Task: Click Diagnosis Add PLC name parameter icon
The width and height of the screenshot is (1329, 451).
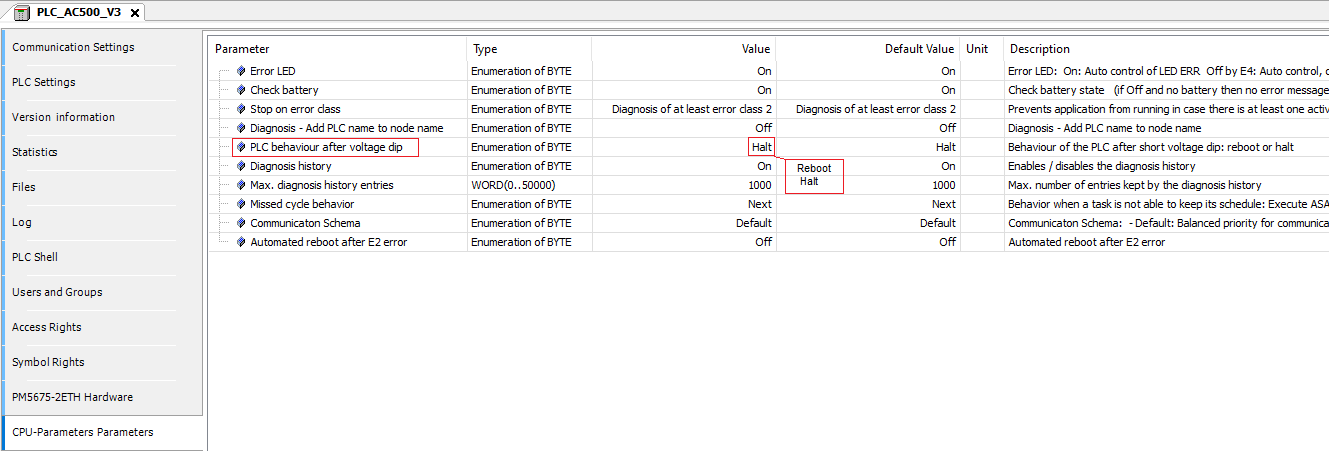Action: [x=240, y=128]
